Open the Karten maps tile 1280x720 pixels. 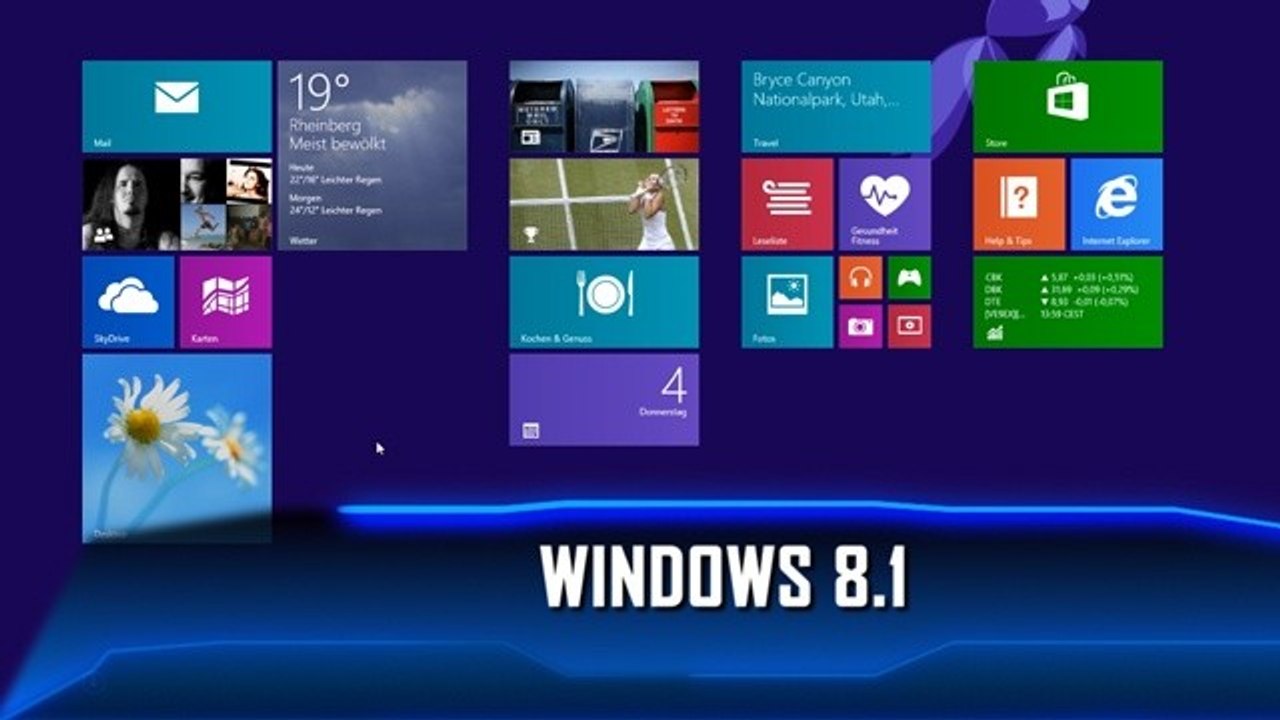226,302
